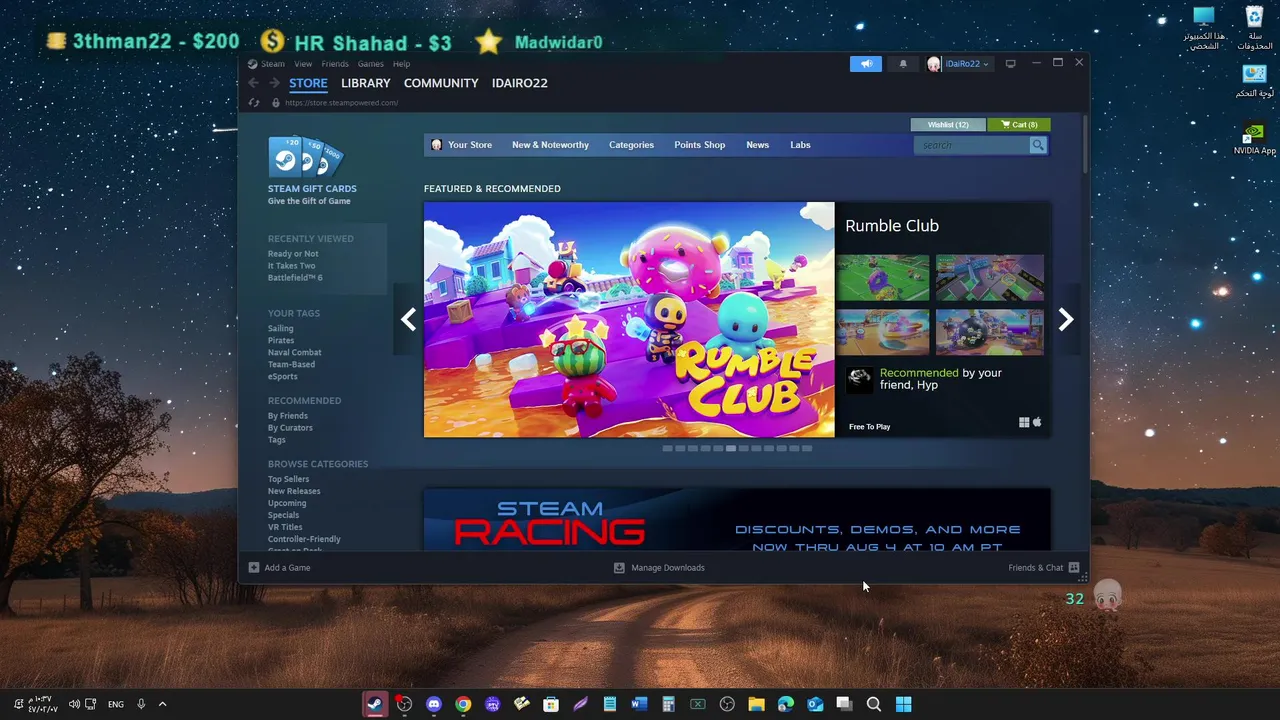Click the Add a Game plus icon
The height and width of the screenshot is (720, 1280).
pyautogui.click(x=254, y=568)
